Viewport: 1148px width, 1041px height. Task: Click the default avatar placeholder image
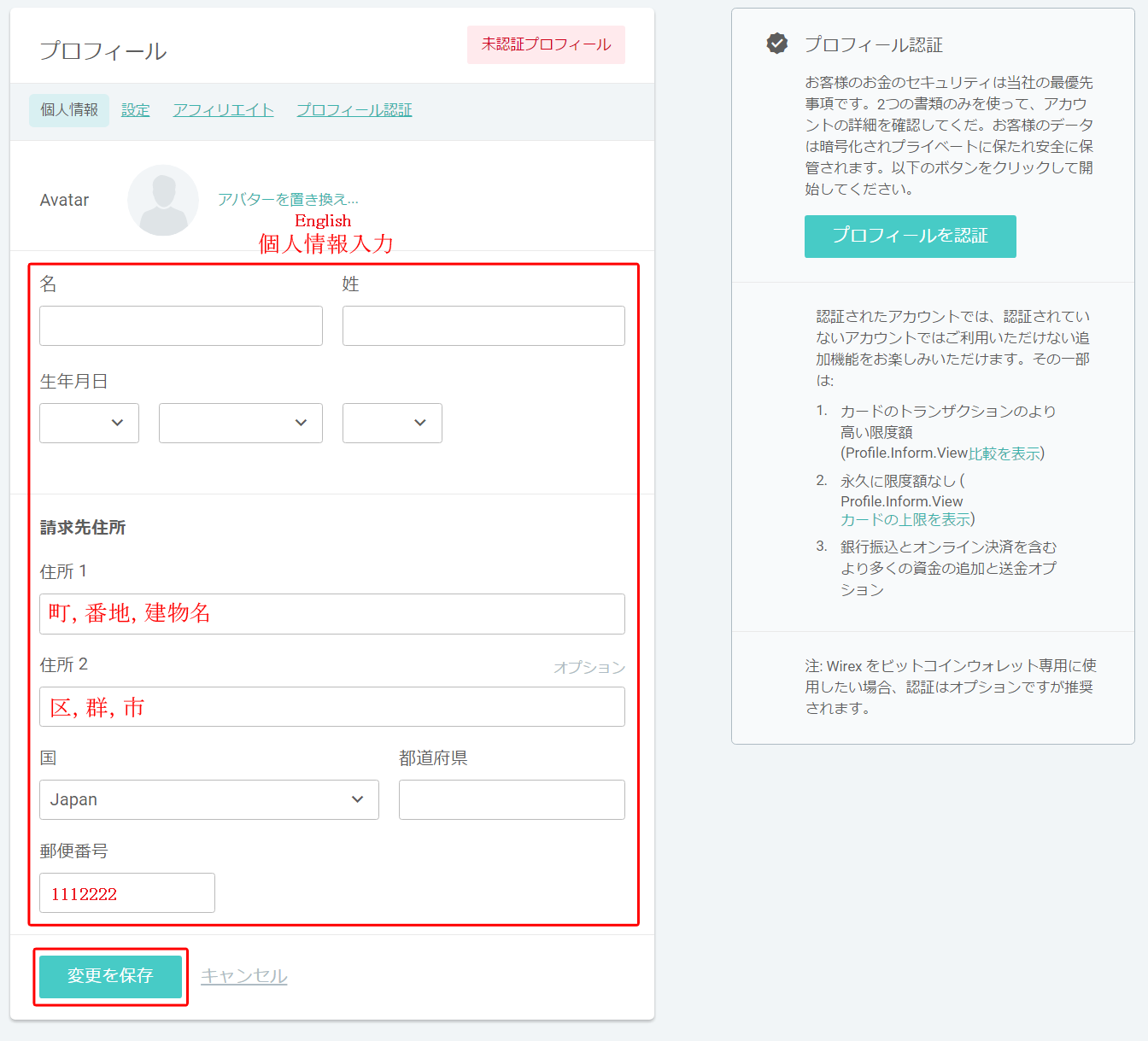(x=163, y=201)
